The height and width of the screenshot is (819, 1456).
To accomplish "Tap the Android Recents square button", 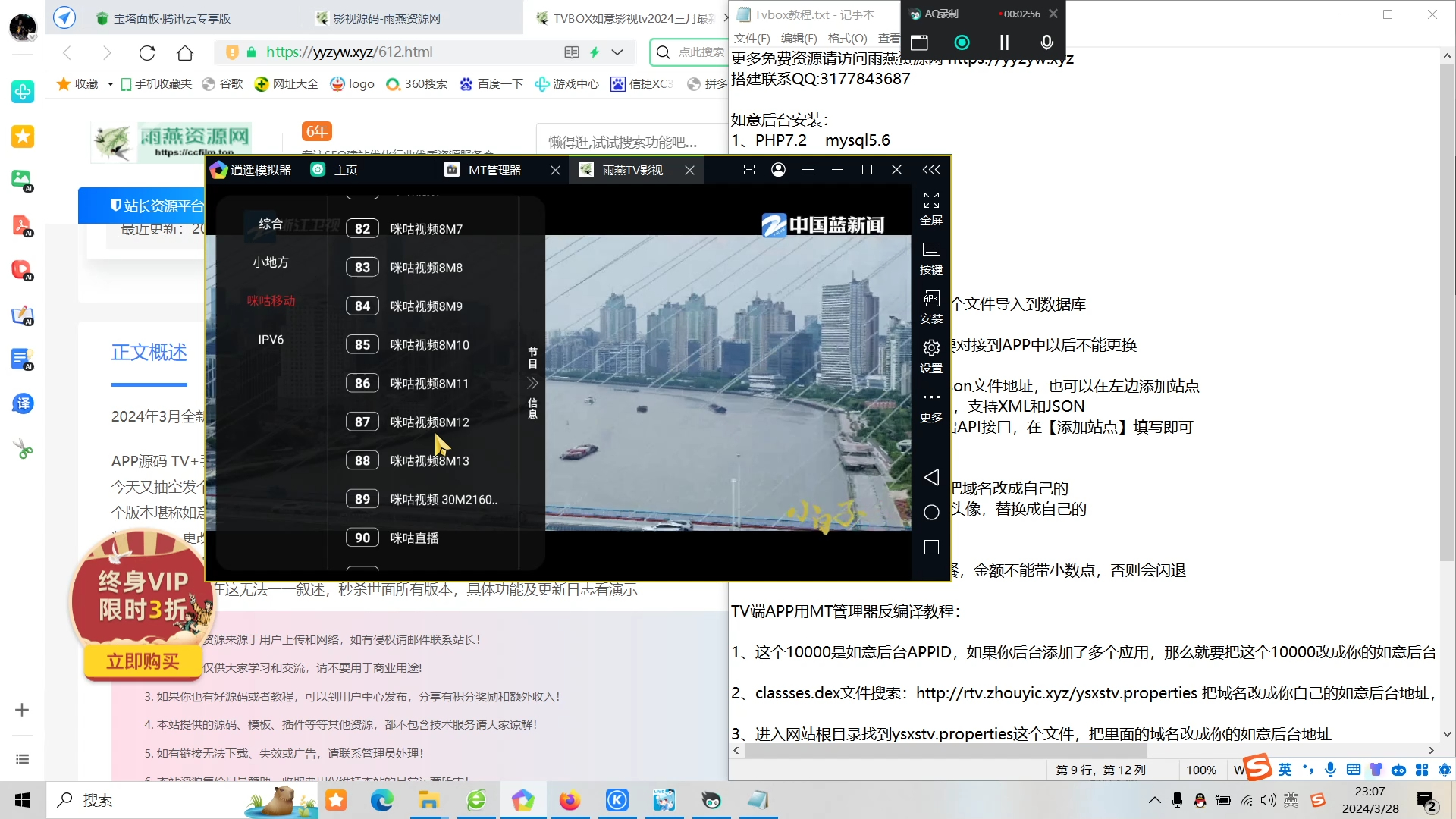I will [931, 548].
